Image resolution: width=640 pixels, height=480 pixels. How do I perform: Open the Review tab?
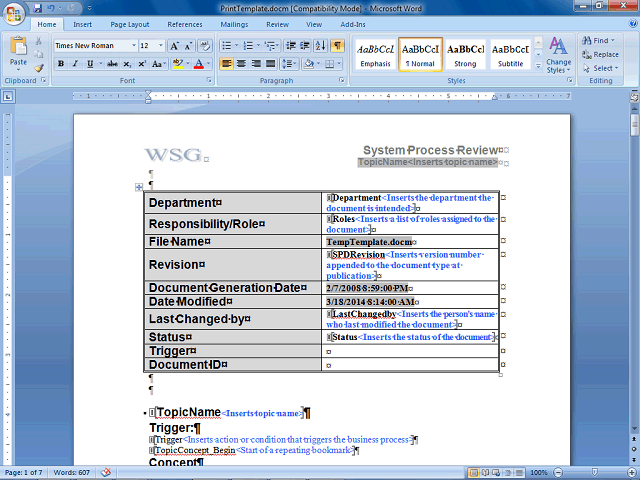(x=278, y=24)
